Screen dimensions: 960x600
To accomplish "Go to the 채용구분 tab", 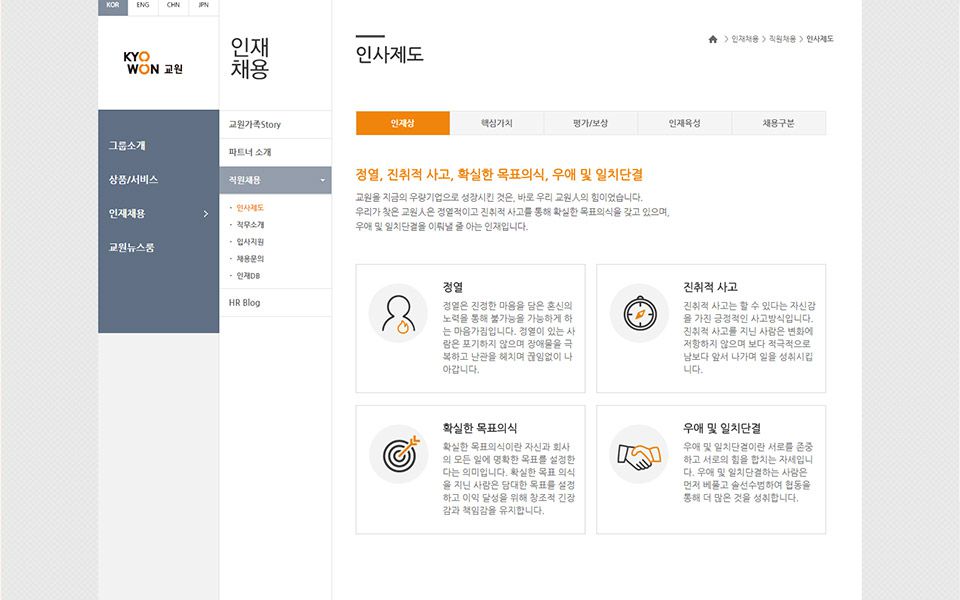I will [778, 123].
